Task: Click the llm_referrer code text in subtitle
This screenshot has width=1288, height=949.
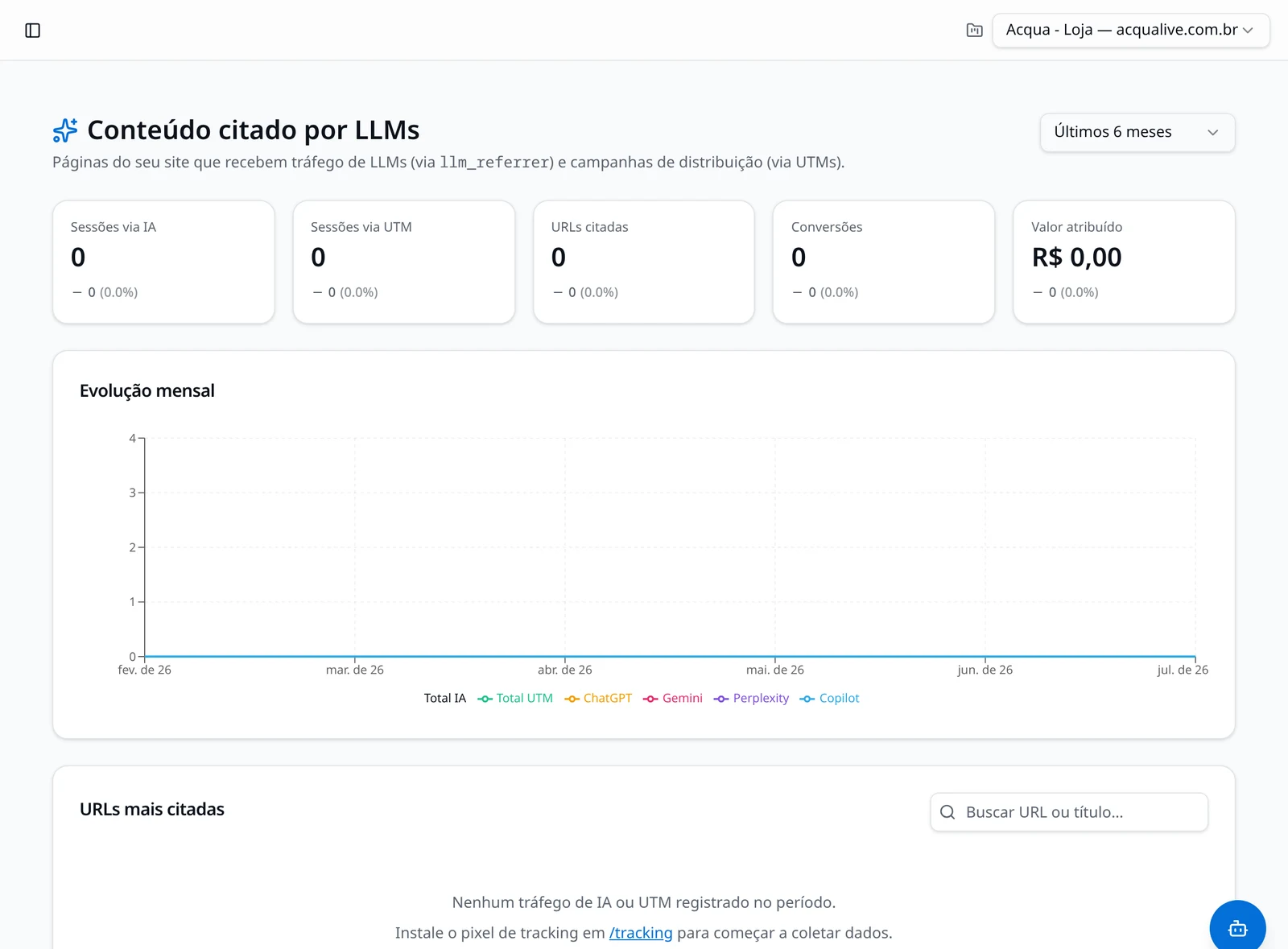Action: pos(495,163)
